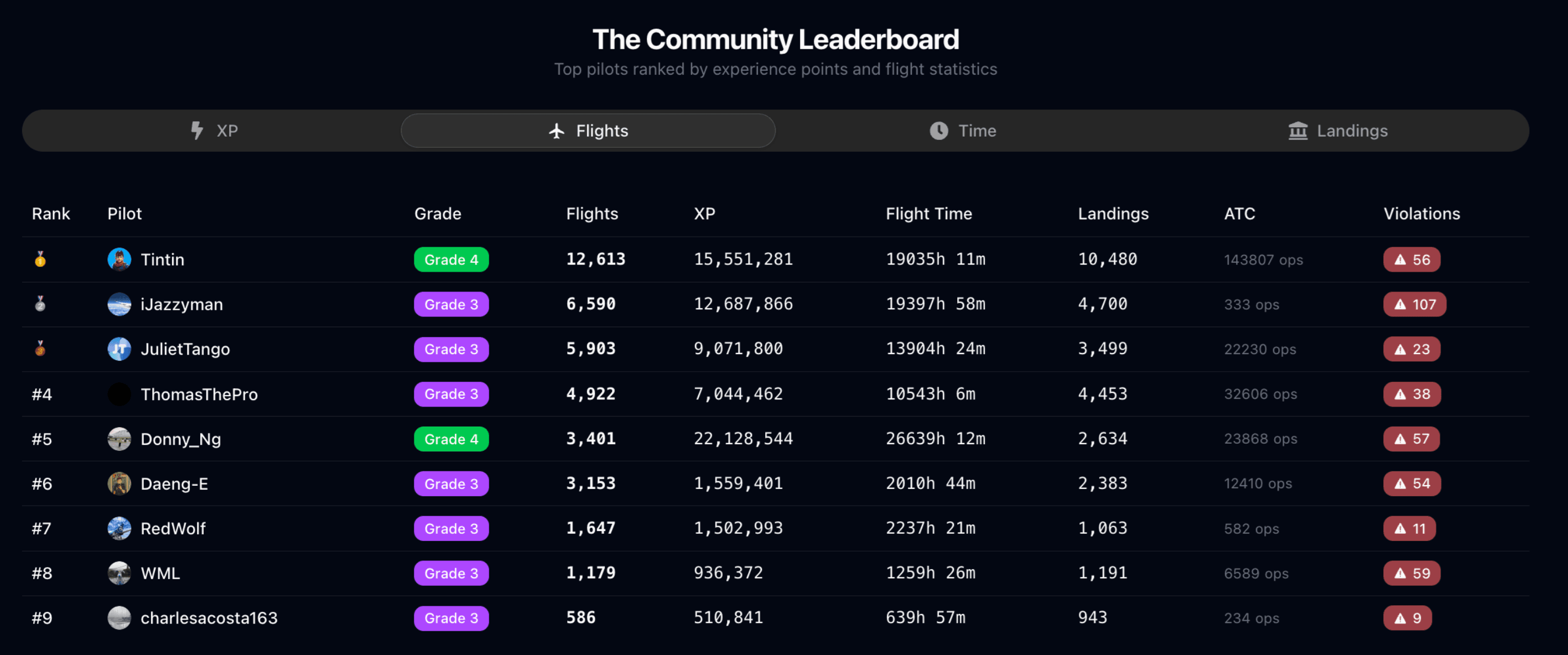Click the Flights column header

coord(591,214)
